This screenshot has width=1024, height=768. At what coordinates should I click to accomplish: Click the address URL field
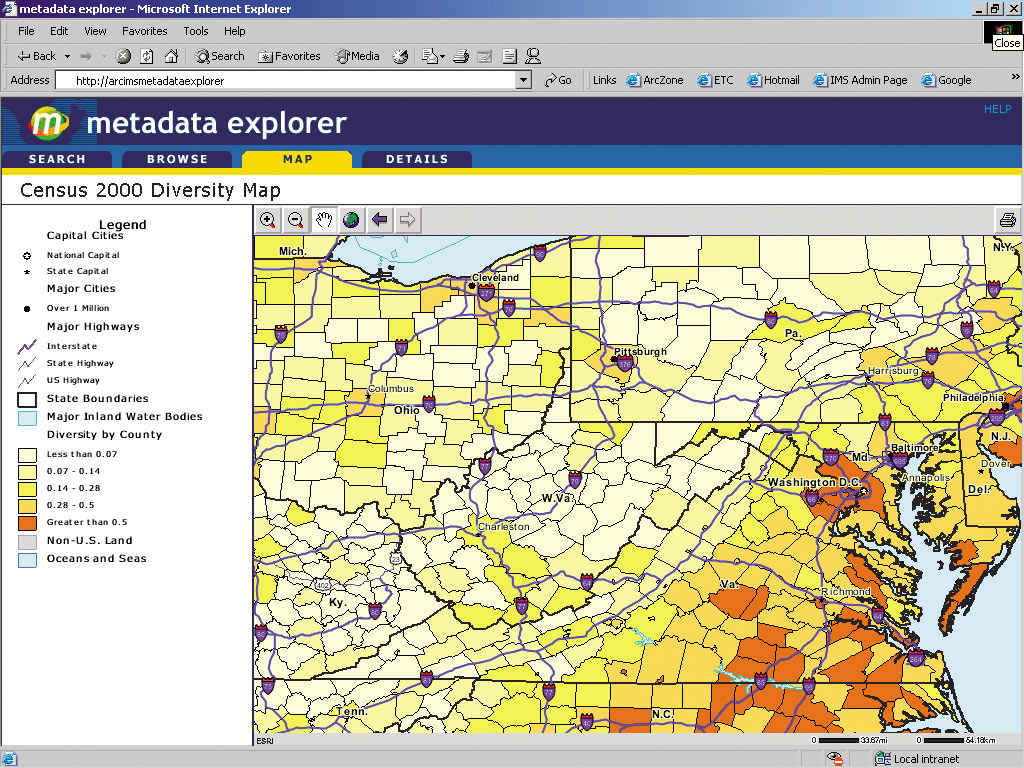(286, 80)
